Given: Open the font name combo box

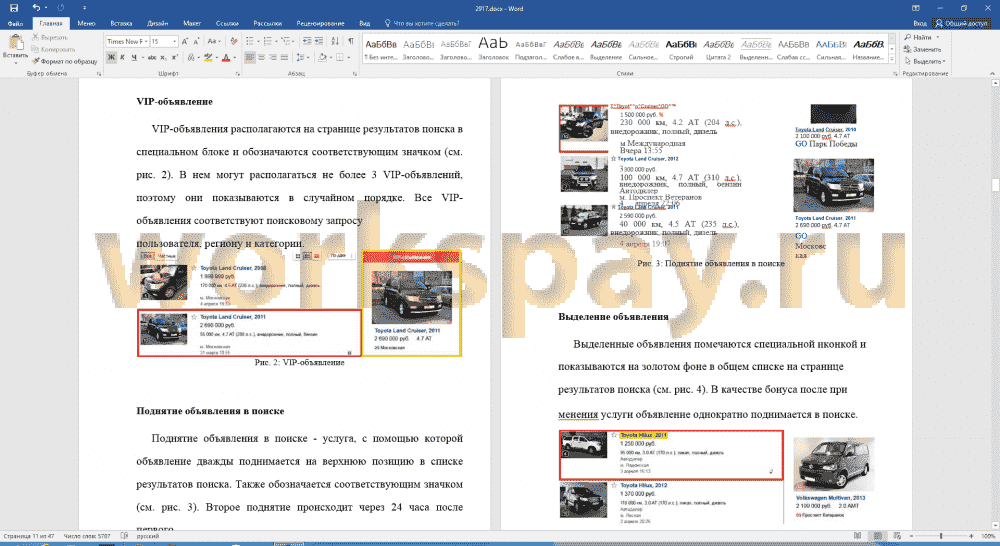Looking at the screenshot, I should click(x=127, y=41).
